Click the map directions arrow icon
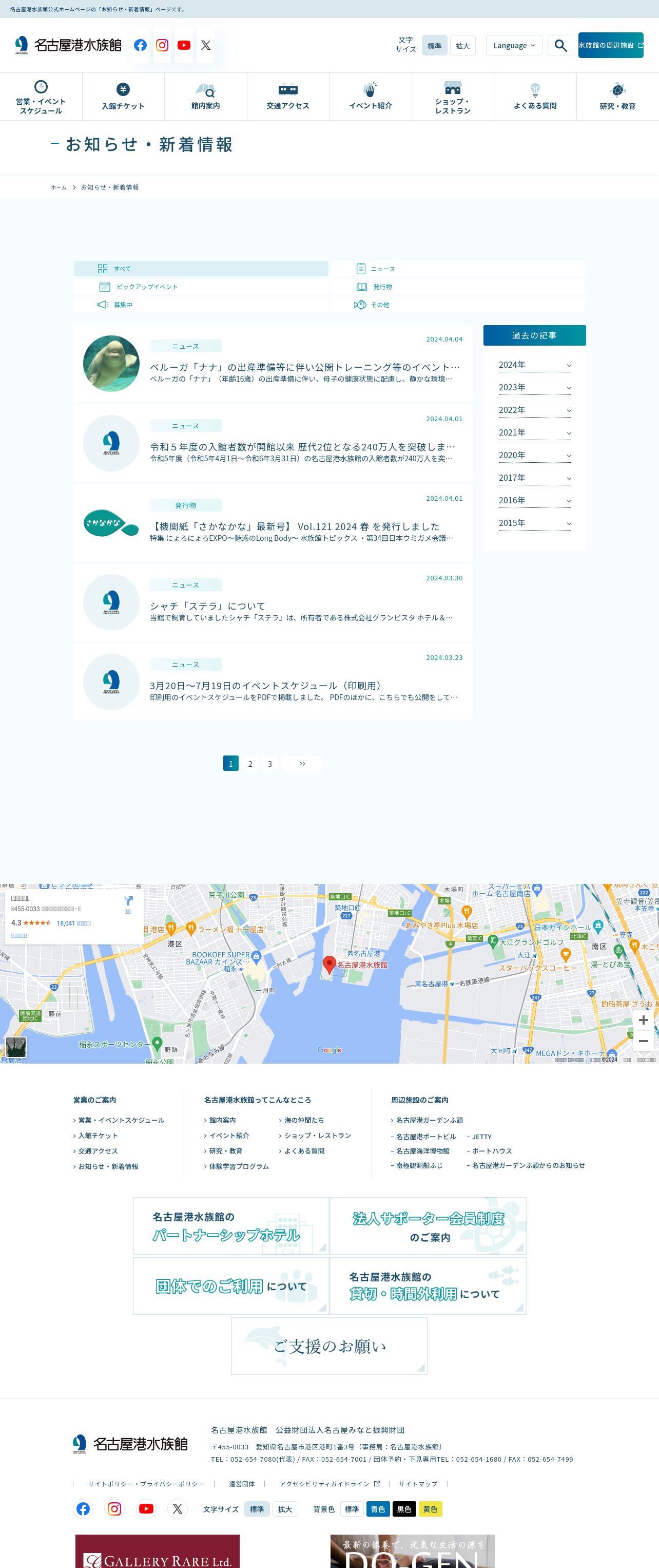659x1568 pixels. 128,901
